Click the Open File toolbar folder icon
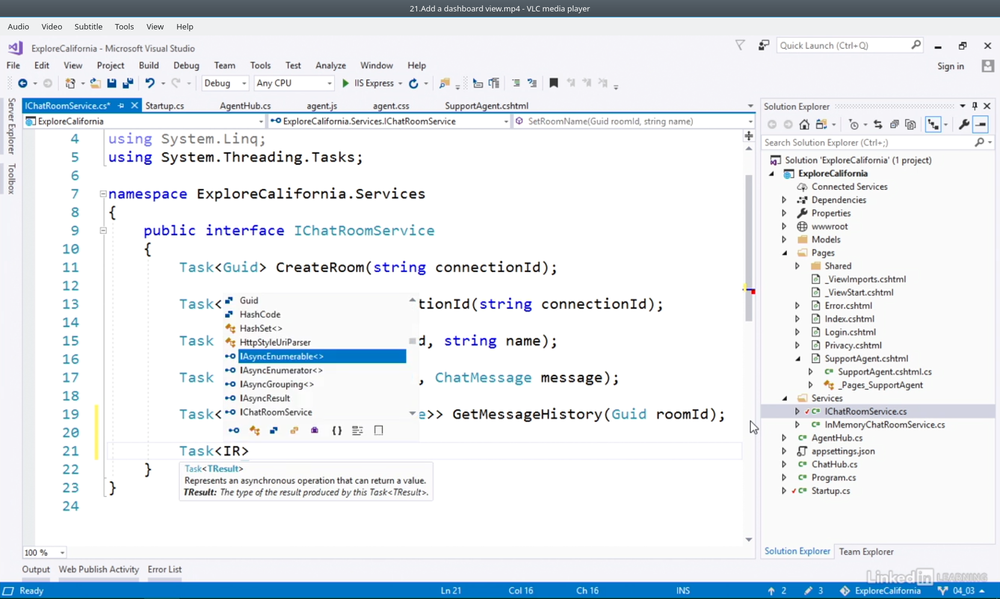This screenshot has height=599, width=1000. pyautogui.click(x=95, y=84)
